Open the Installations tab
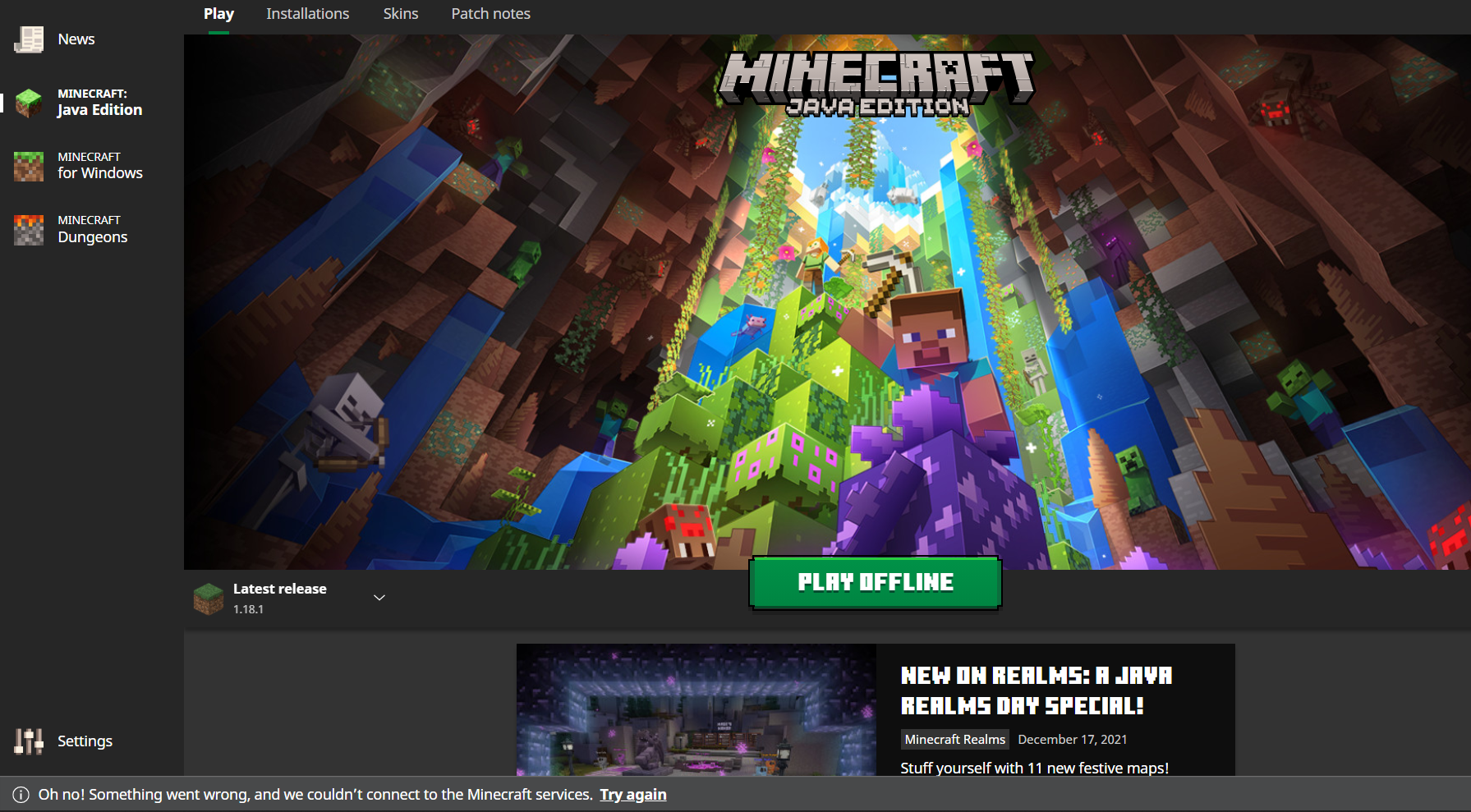This screenshot has height=812, width=1471. [x=307, y=14]
